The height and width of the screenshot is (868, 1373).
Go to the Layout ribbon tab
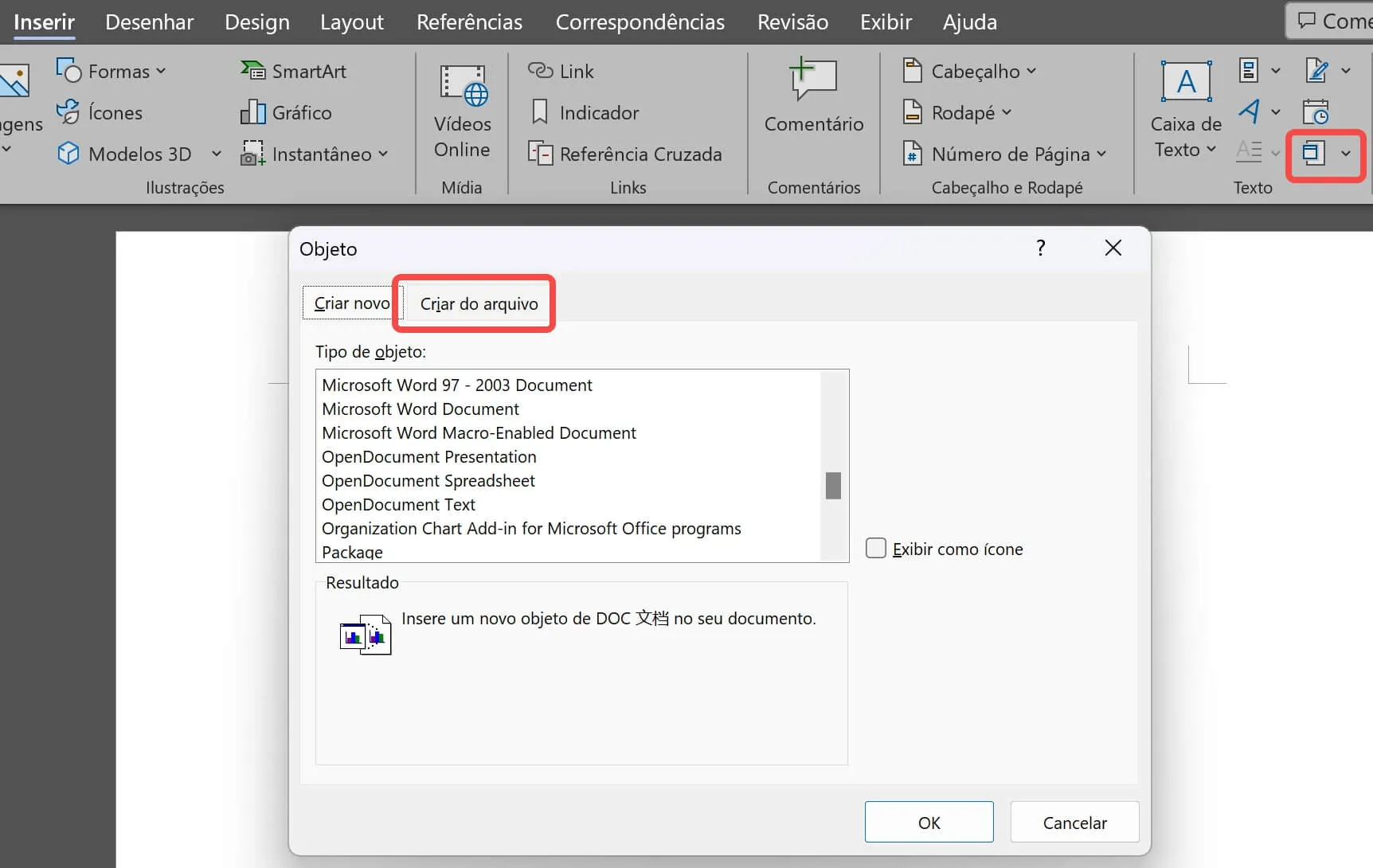click(x=352, y=22)
